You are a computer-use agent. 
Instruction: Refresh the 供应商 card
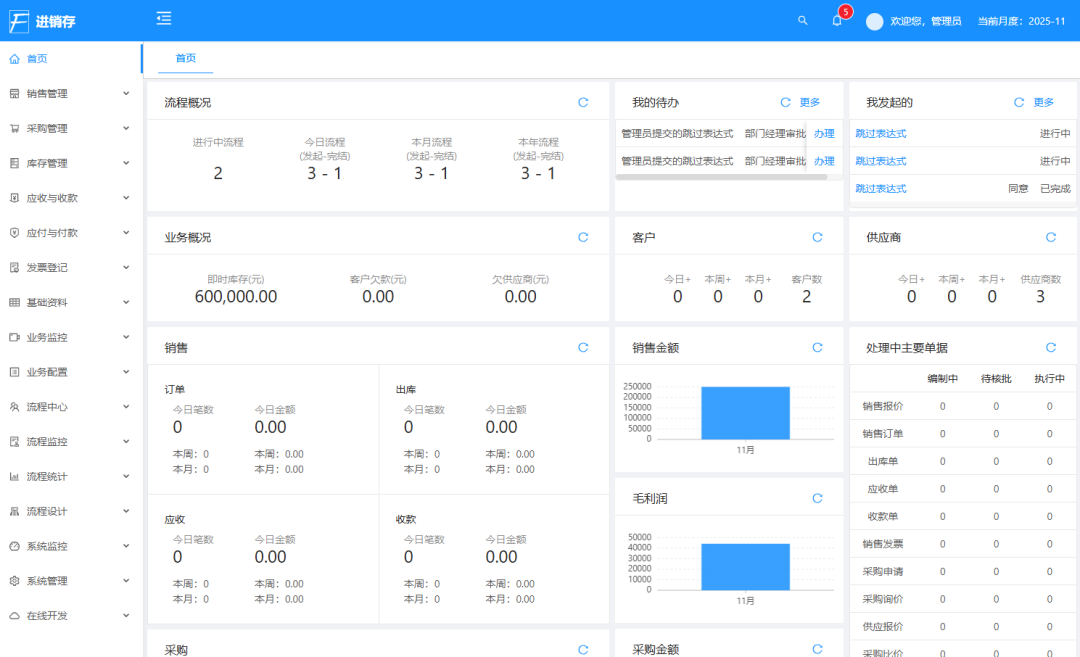point(1050,237)
